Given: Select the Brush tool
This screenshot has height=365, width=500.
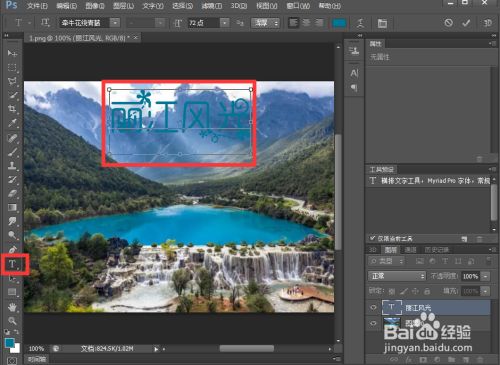Looking at the screenshot, I should (12, 152).
